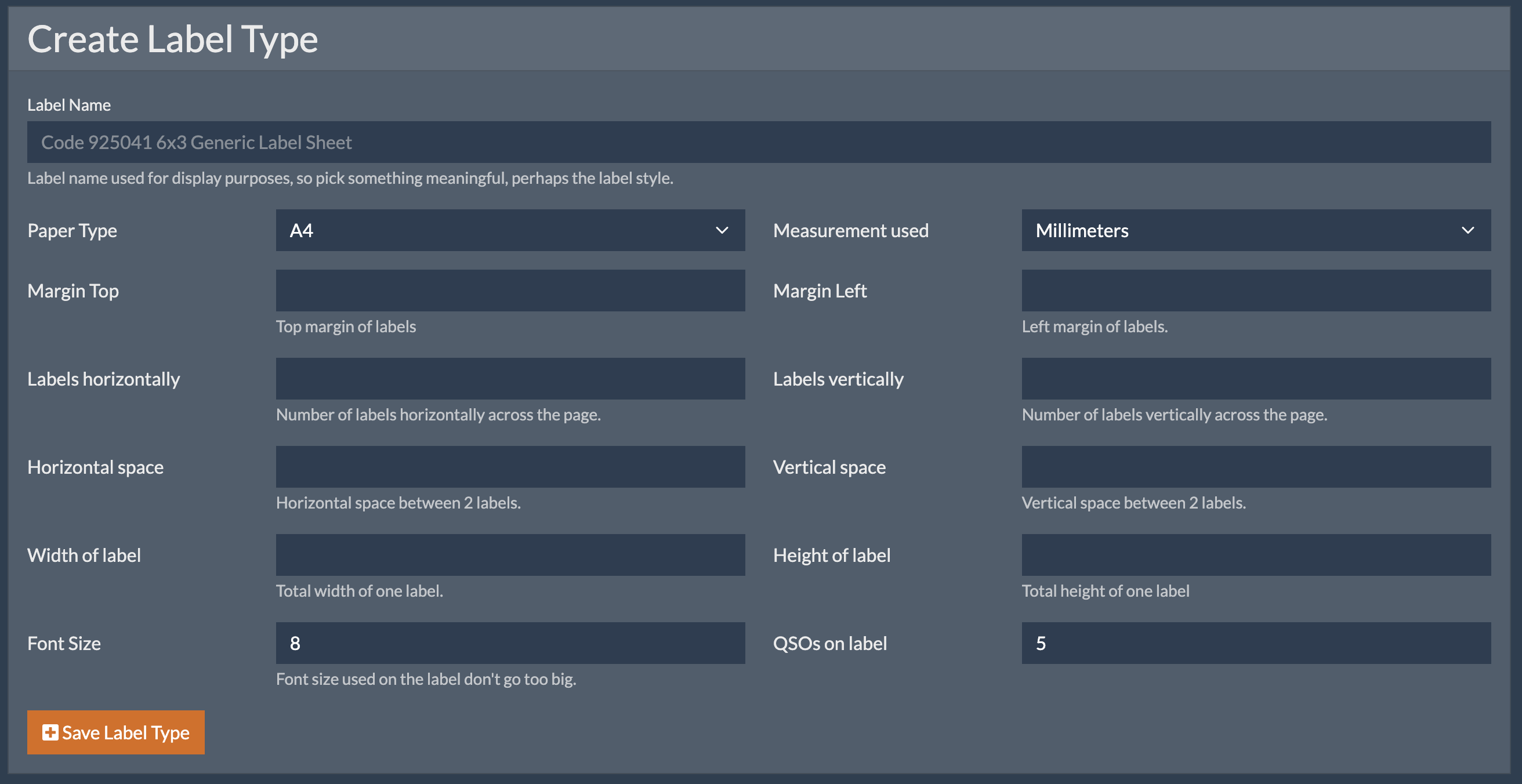Click the 'Total width of one label.' hint
1522x784 pixels.
click(x=359, y=591)
